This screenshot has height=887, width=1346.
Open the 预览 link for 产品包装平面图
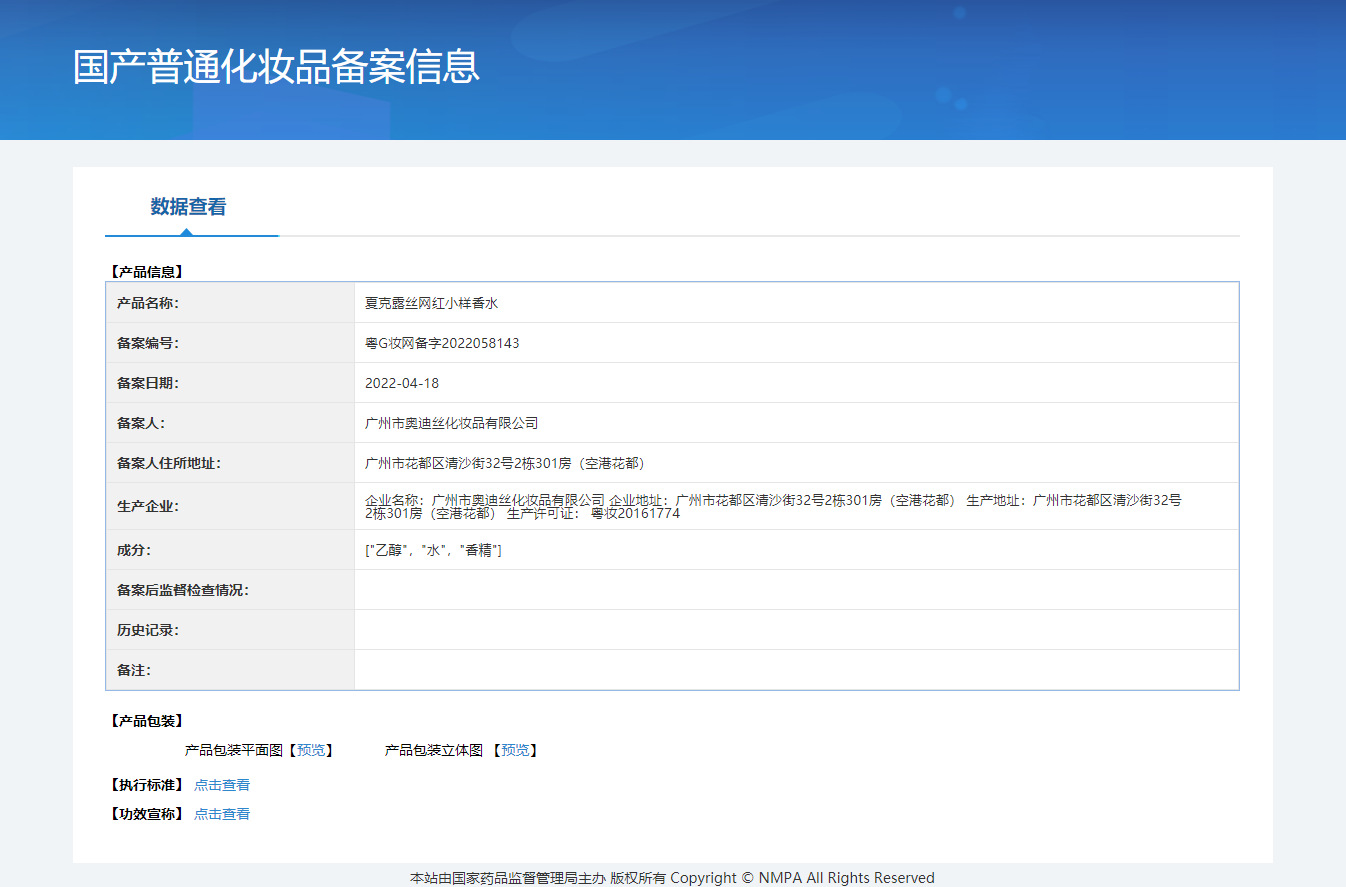pyautogui.click(x=314, y=750)
